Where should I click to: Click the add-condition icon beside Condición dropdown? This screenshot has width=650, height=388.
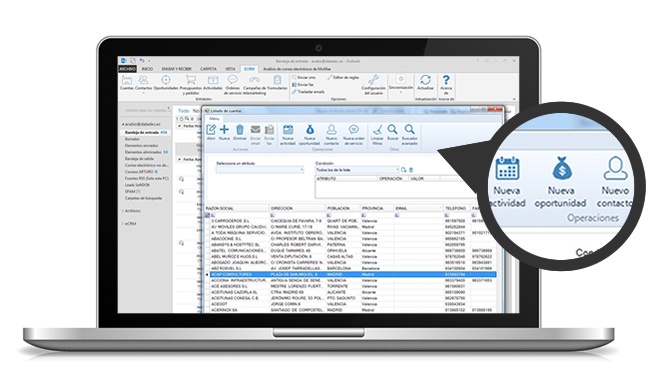[x=404, y=170]
